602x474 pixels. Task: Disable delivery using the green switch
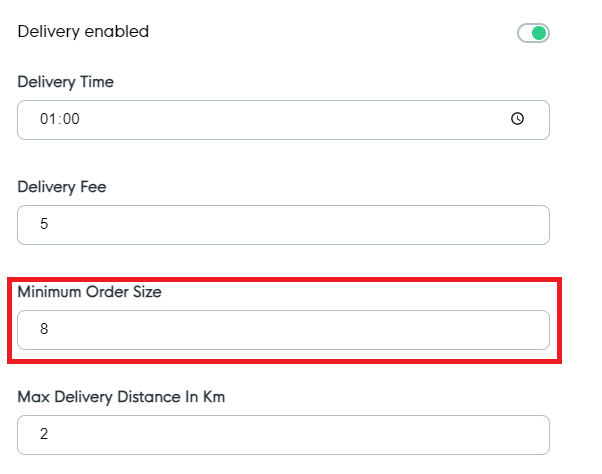(x=533, y=33)
